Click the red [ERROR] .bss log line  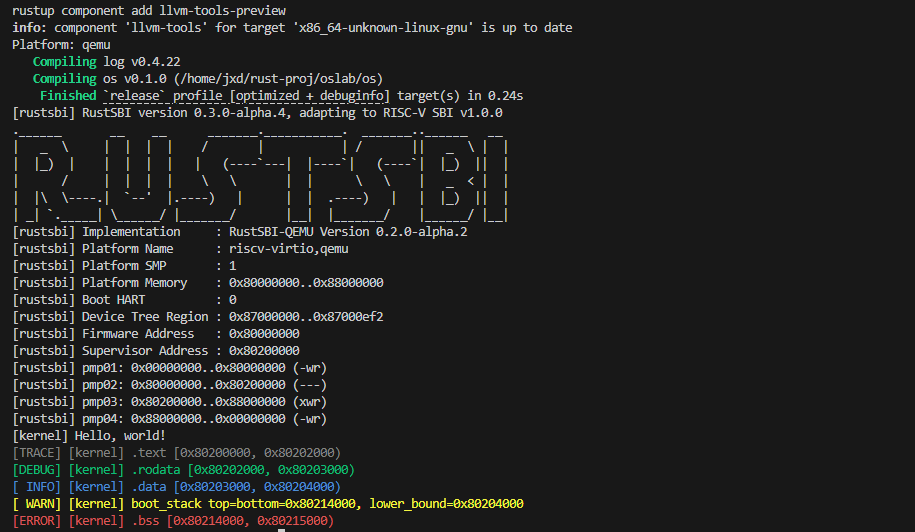click(x=173, y=520)
